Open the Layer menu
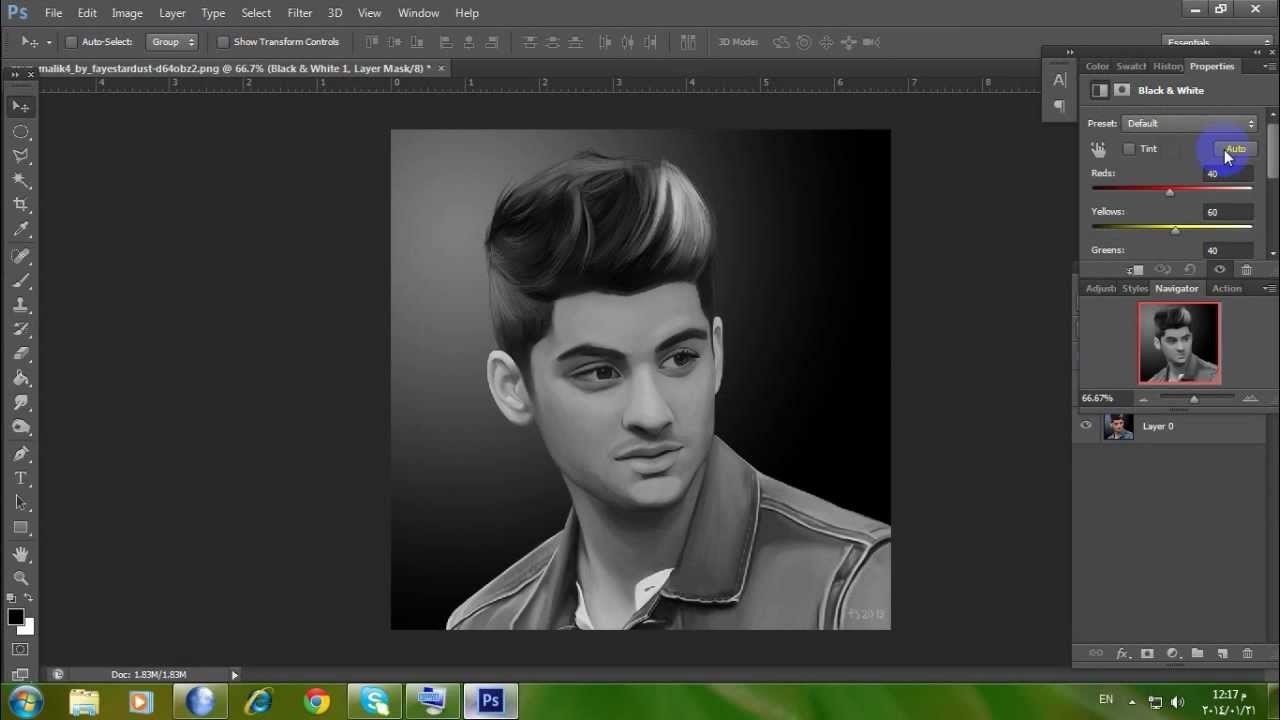Screen dimensions: 1280x720 172,13
